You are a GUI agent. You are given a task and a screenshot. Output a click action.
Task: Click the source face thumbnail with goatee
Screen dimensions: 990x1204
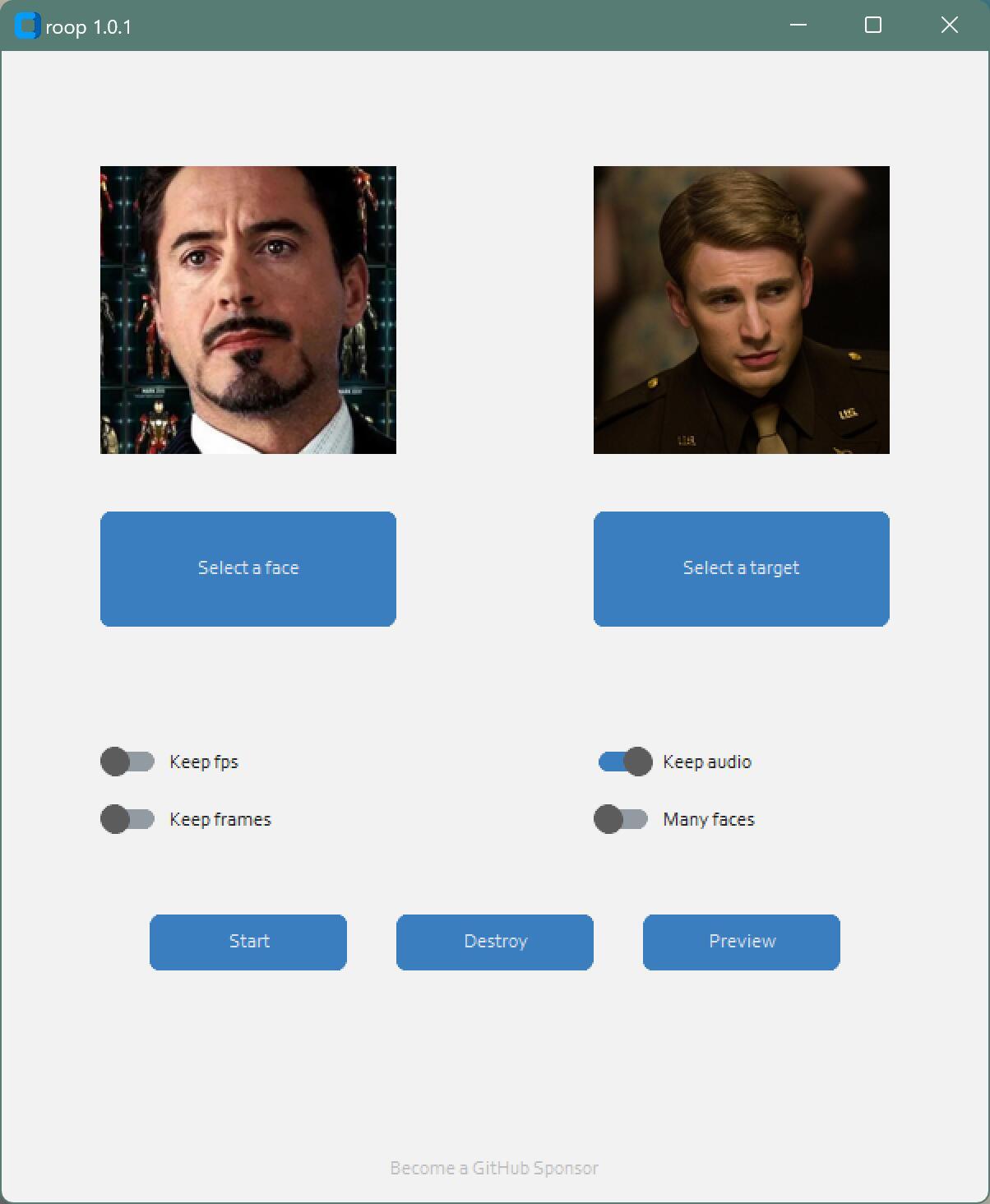(248, 310)
